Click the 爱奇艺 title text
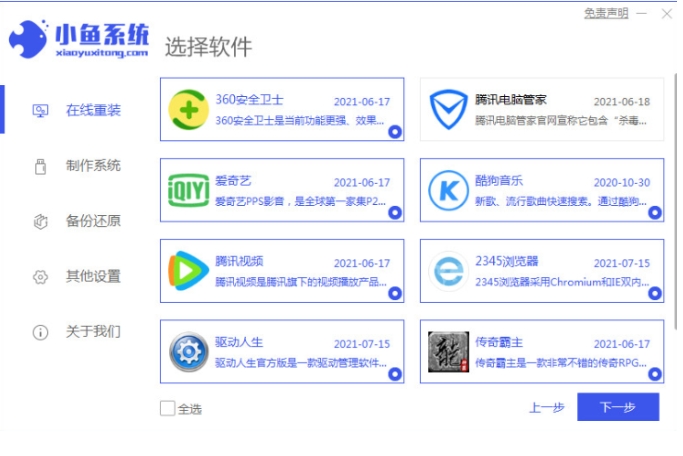The image size is (683, 456). click(233, 180)
